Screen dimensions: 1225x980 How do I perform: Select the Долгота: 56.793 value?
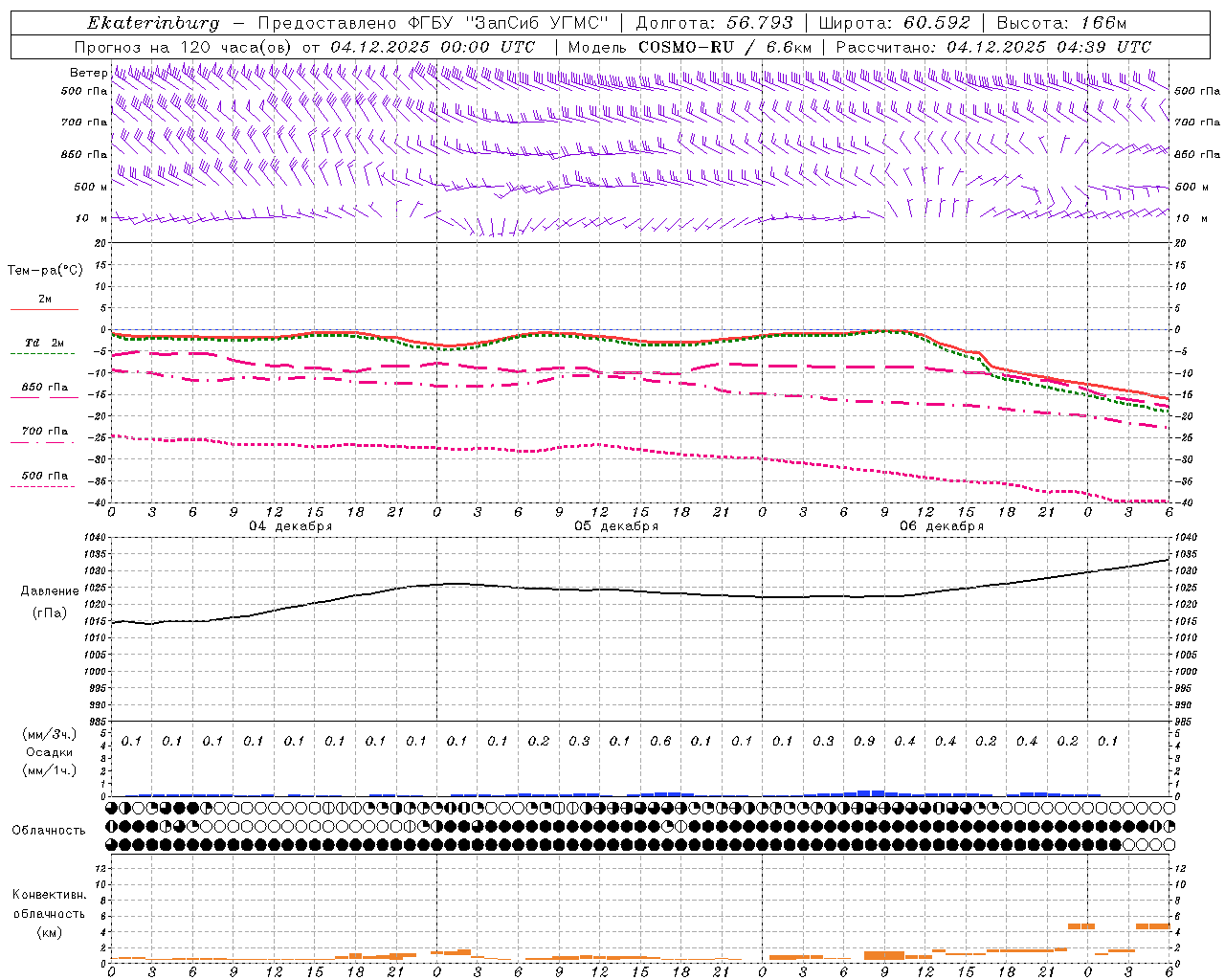tap(714, 23)
